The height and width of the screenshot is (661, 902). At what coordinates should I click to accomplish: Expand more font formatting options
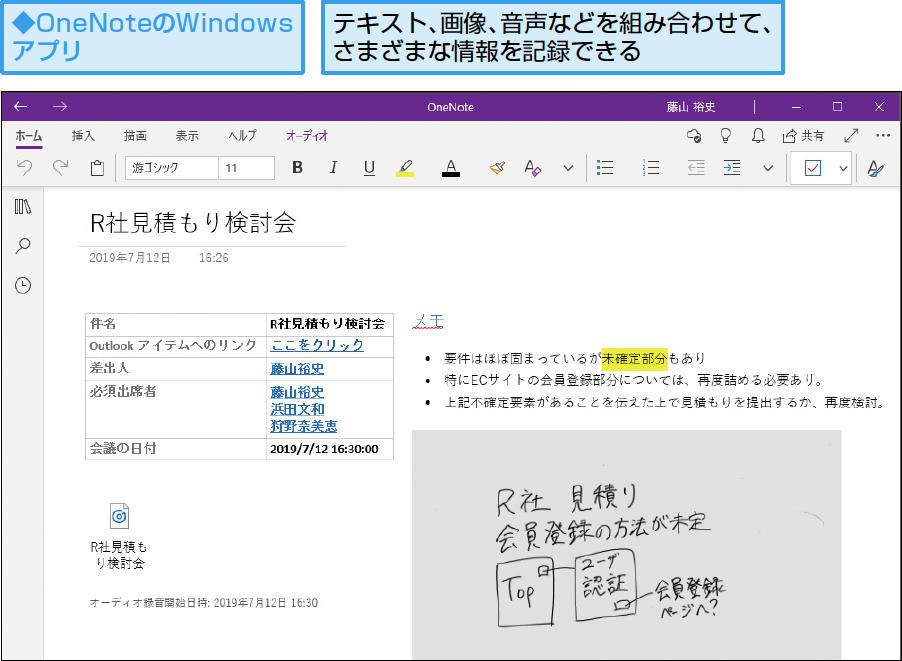[x=568, y=168]
